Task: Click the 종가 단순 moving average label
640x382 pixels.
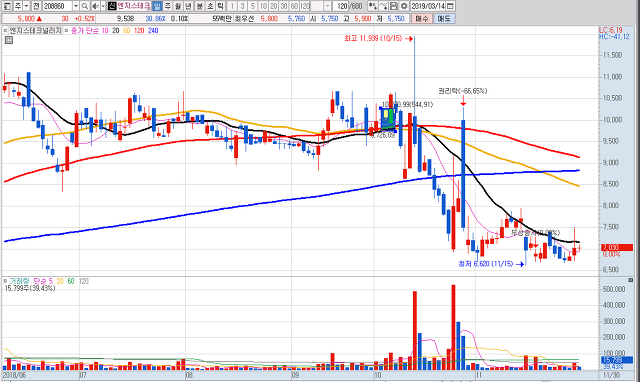Action: [x=85, y=31]
